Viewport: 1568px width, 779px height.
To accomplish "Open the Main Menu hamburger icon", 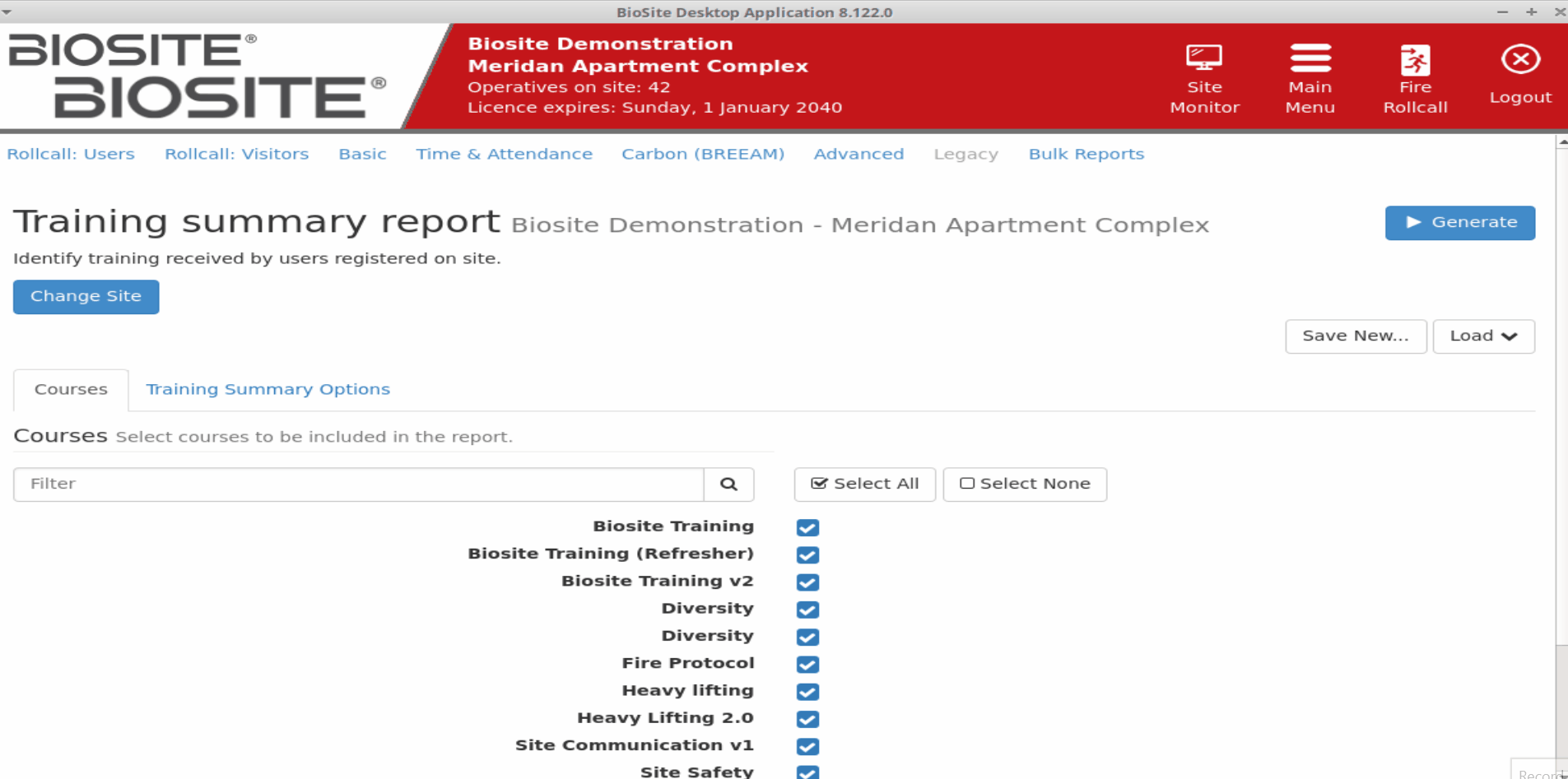I will (1310, 58).
